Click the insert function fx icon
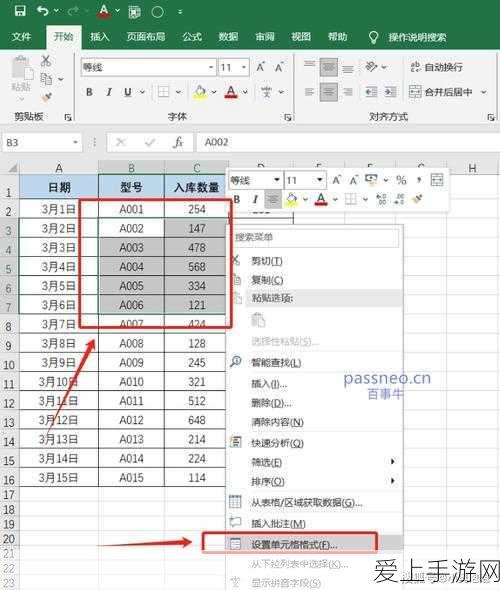Image resolution: width=500 pixels, height=590 pixels. click(x=178, y=142)
